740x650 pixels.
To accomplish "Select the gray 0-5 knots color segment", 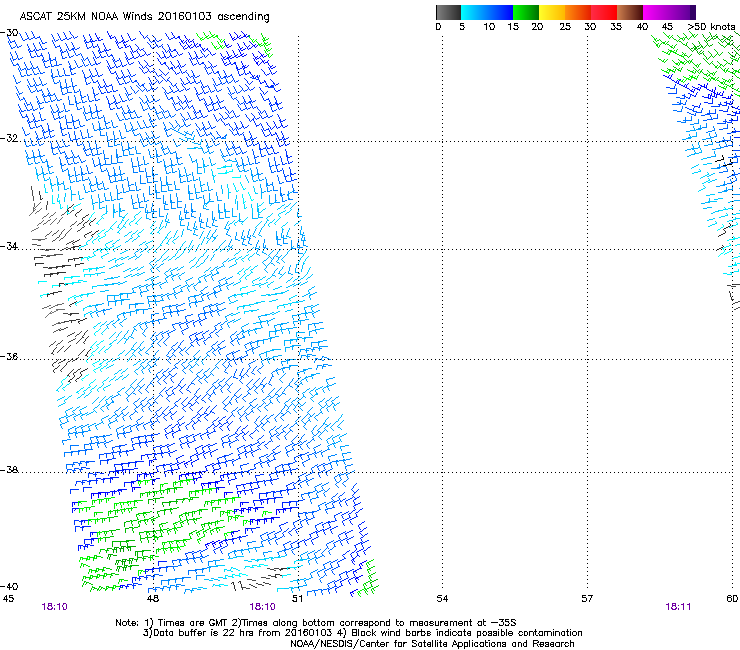I will tap(448, 12).
